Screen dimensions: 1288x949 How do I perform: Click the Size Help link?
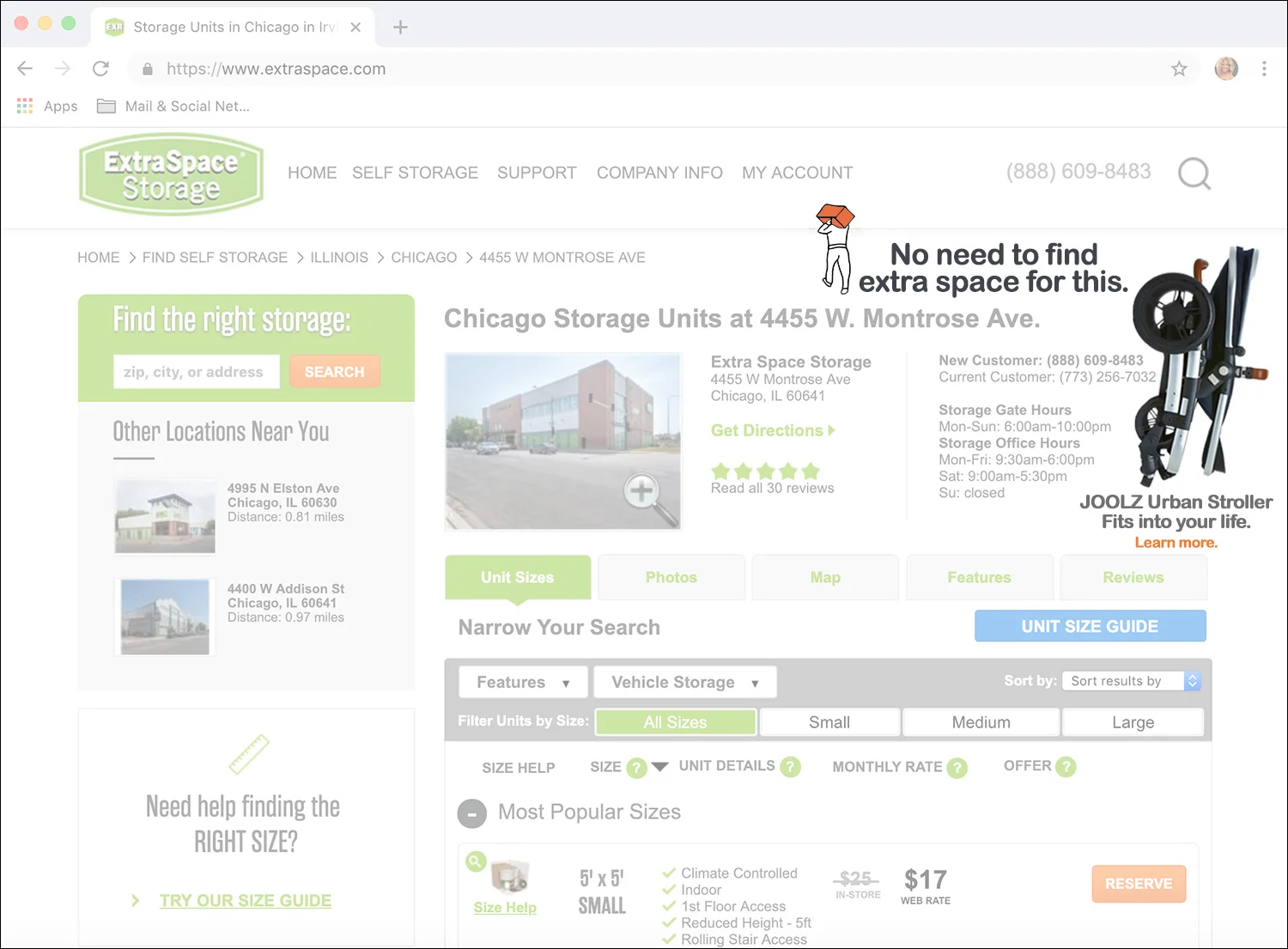[x=505, y=907]
